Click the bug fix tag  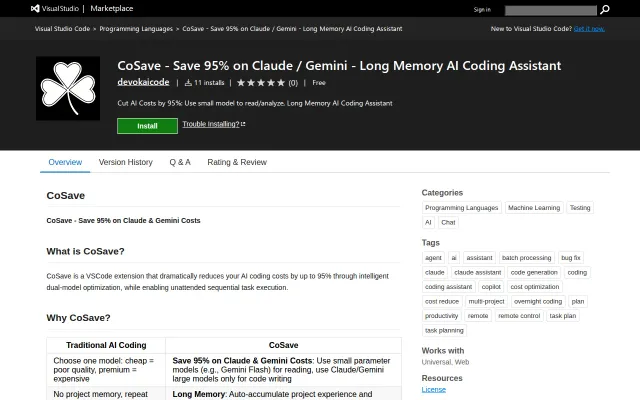(x=571, y=258)
